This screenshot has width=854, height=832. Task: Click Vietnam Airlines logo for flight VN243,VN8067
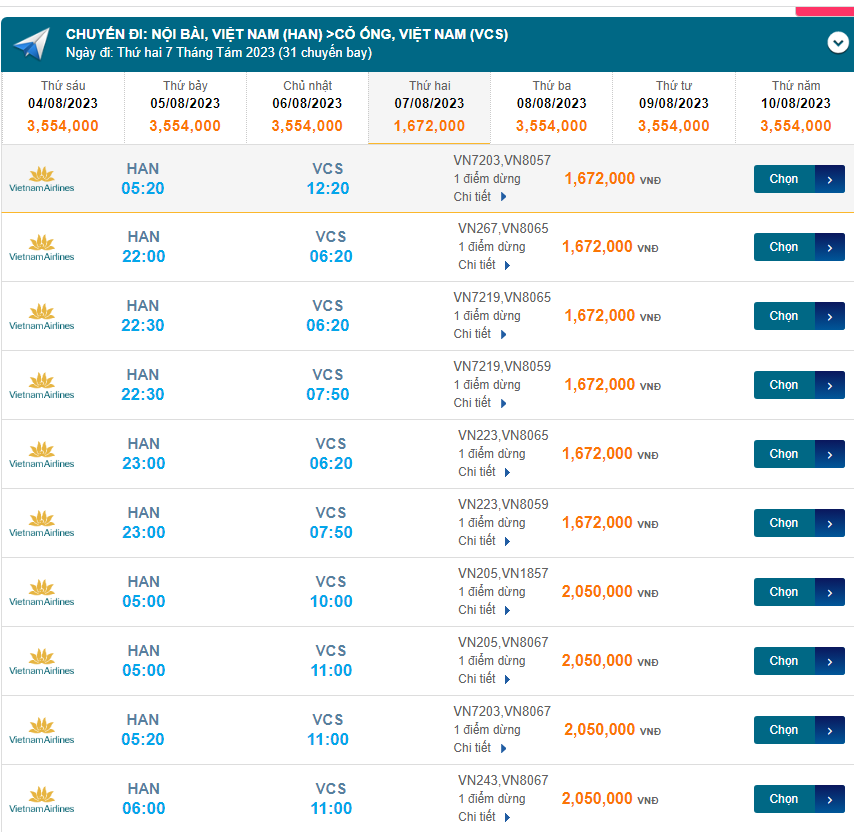41,800
